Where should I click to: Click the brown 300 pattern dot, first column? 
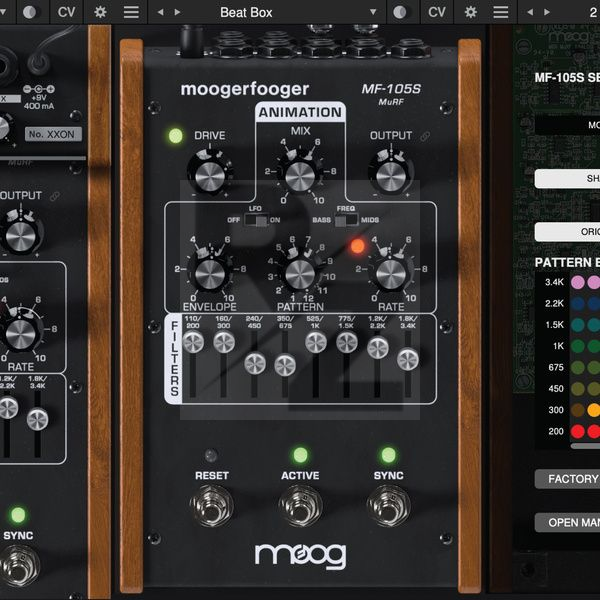pos(577,410)
